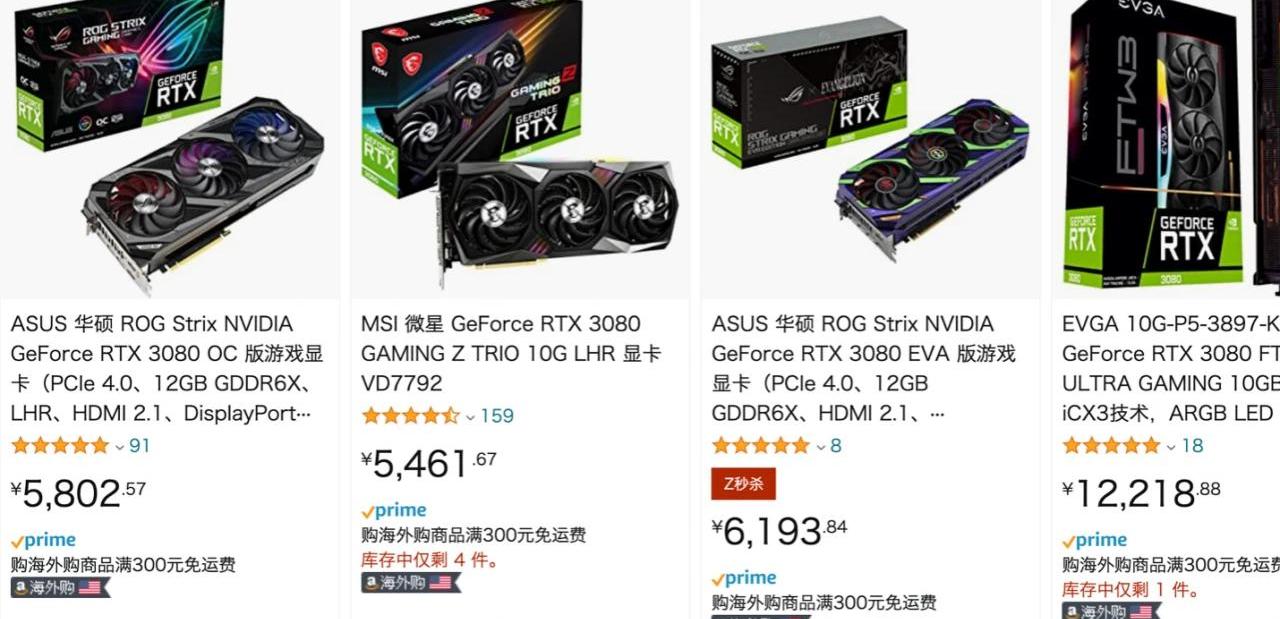Open the EVGA 10G-P5-3897 listing title
The image size is (1280, 619).
[x=1171, y=368]
